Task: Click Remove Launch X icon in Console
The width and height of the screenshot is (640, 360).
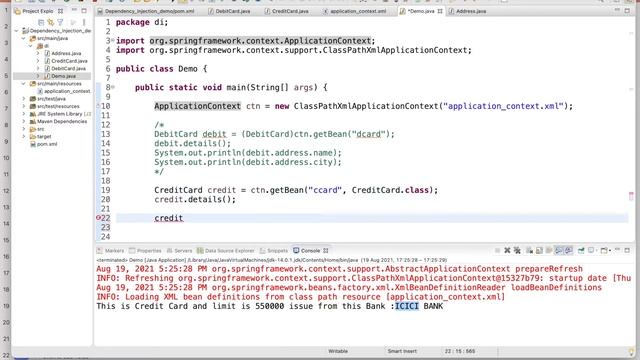Action: [507, 250]
